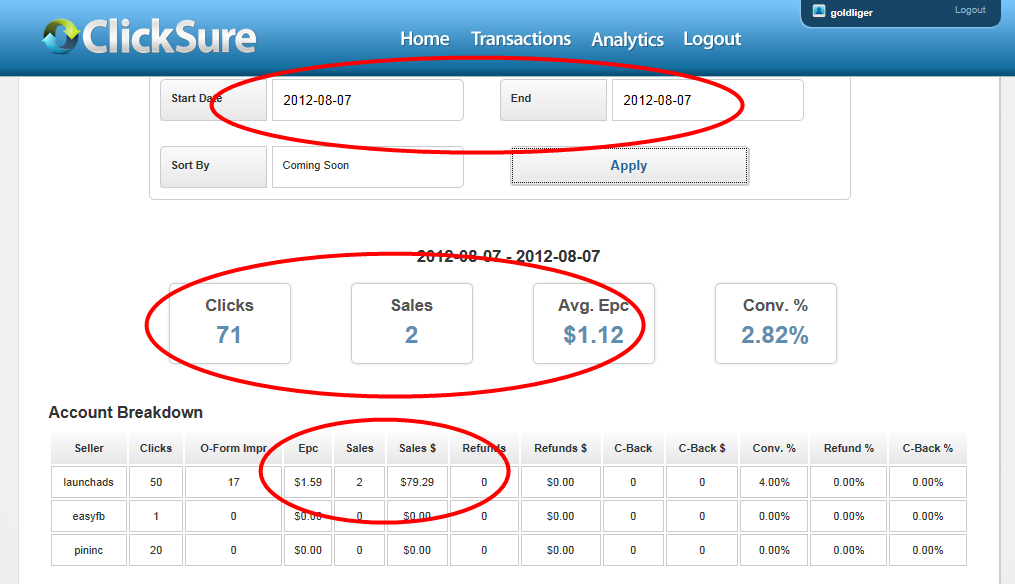This screenshot has width=1015, height=584.
Task: Select the pininc seller cell
Action: (x=89, y=550)
